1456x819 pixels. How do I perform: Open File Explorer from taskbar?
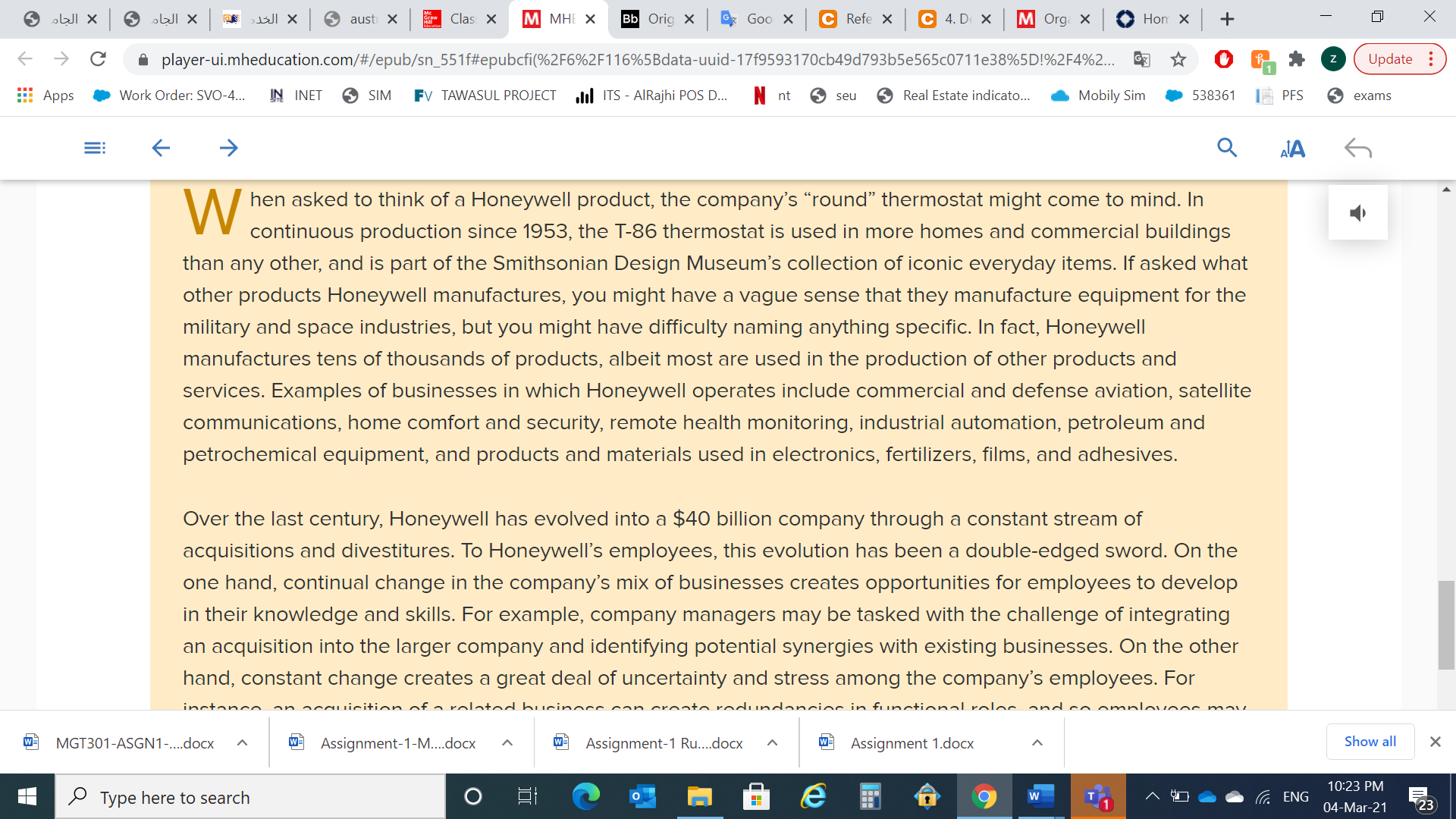click(x=699, y=797)
